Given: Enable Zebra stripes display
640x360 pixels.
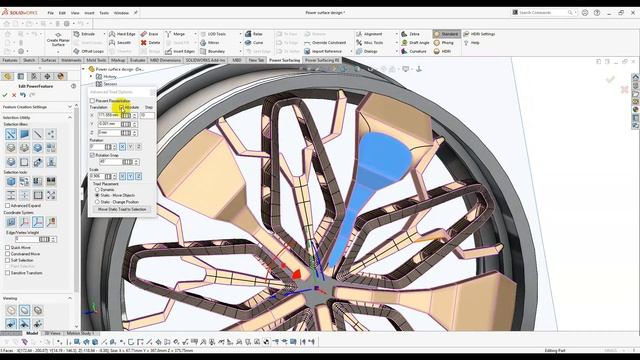Looking at the screenshot, I should click(410, 34).
